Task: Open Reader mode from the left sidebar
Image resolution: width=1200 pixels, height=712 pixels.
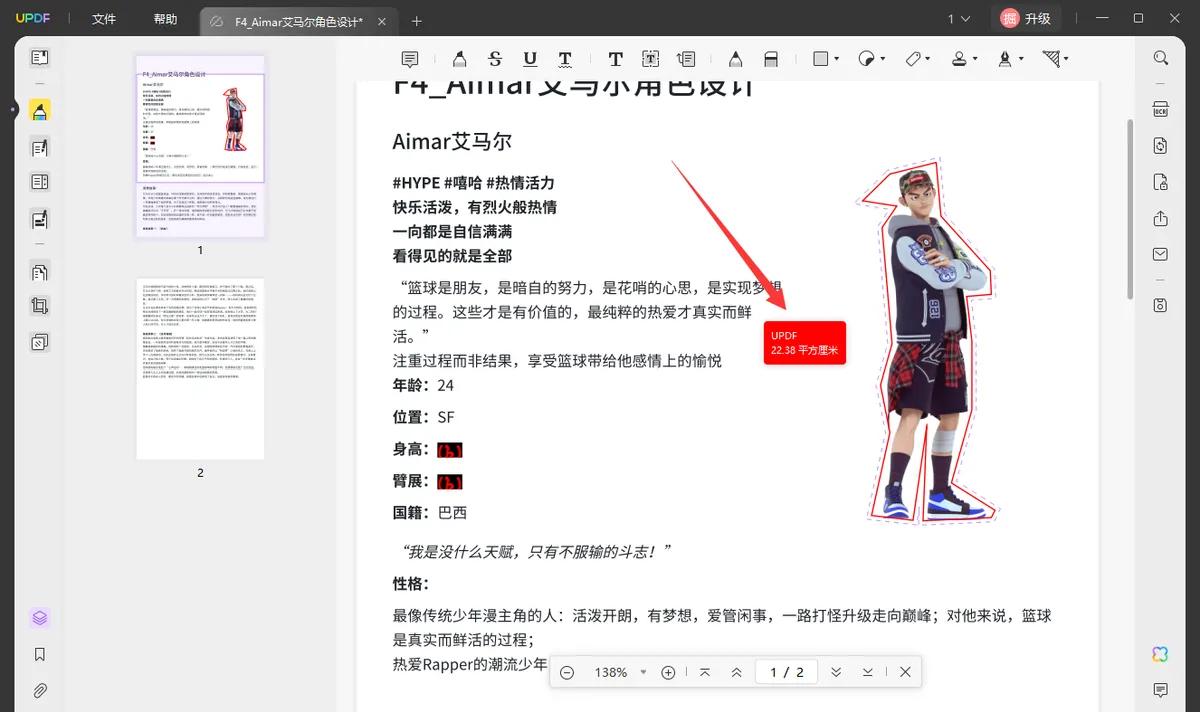Action: [39, 58]
